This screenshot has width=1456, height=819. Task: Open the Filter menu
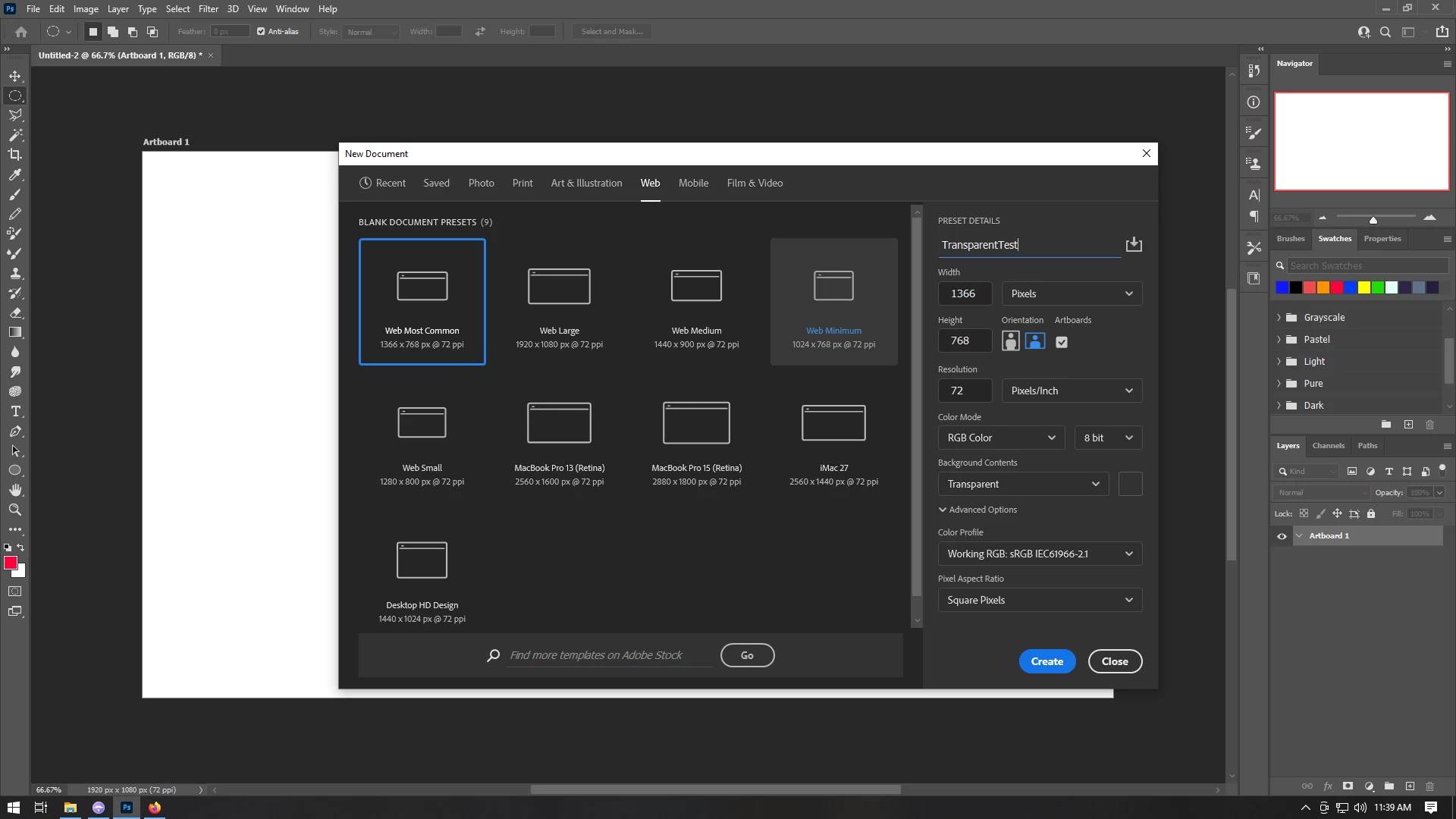pyautogui.click(x=208, y=9)
